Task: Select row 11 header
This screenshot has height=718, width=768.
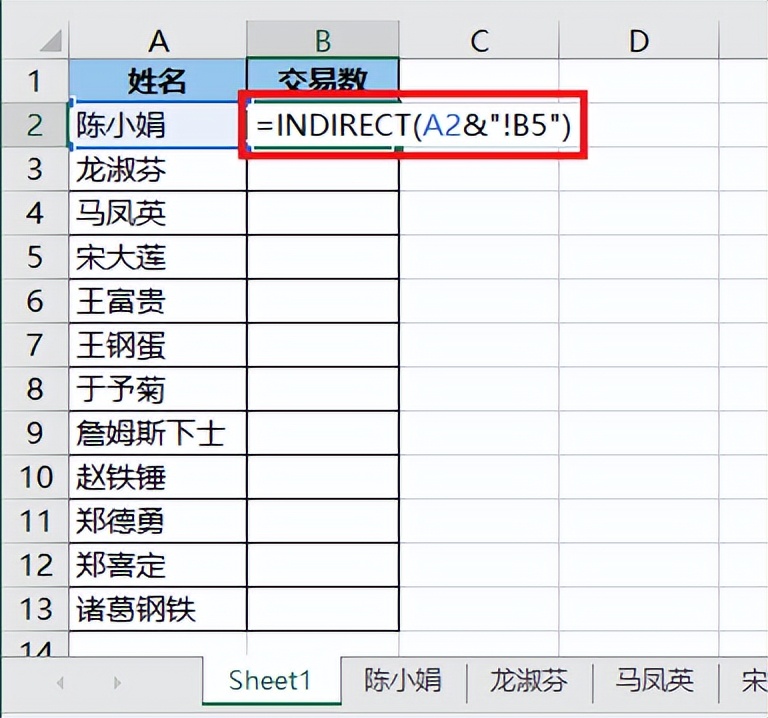Action: [x=34, y=521]
